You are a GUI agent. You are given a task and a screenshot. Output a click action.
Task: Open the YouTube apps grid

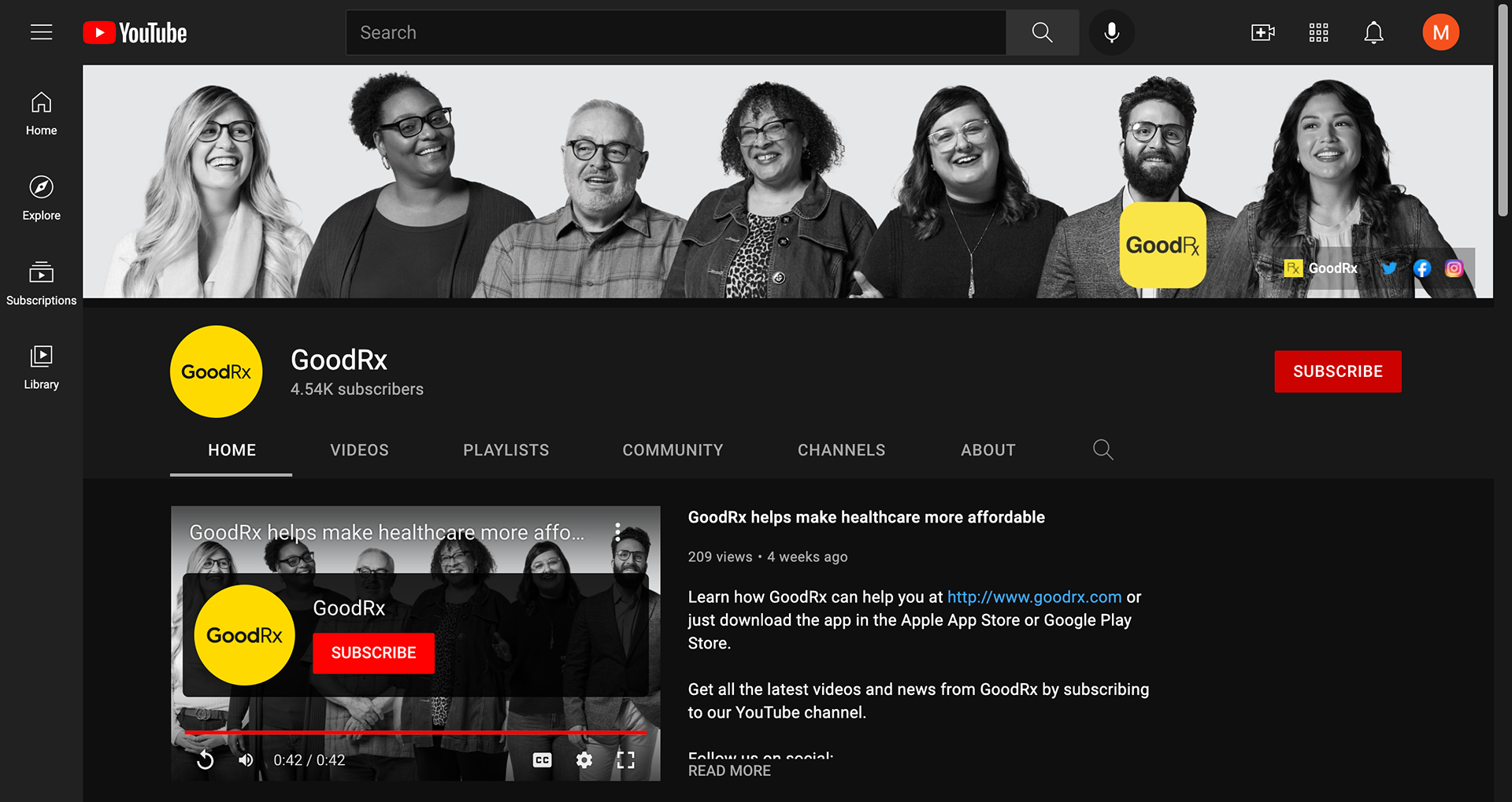click(x=1318, y=32)
